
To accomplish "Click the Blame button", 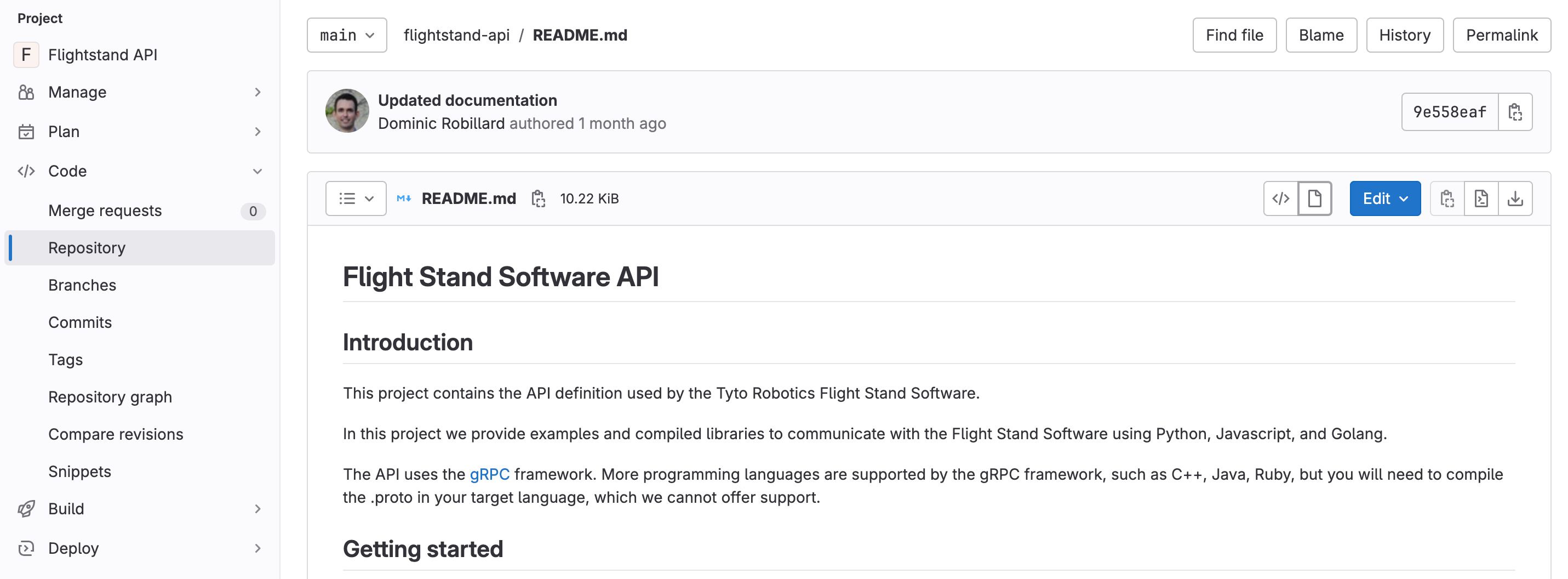I will 1321,35.
